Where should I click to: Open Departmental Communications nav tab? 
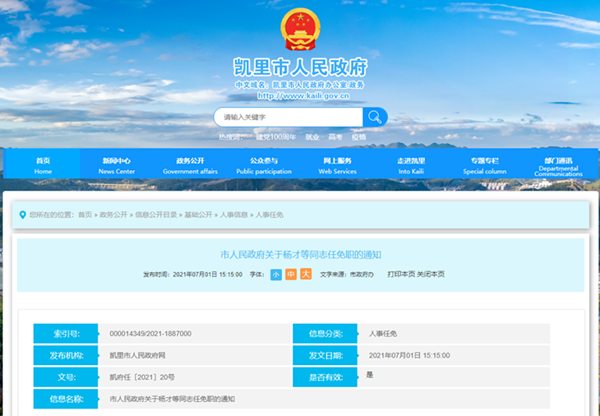pos(558,166)
